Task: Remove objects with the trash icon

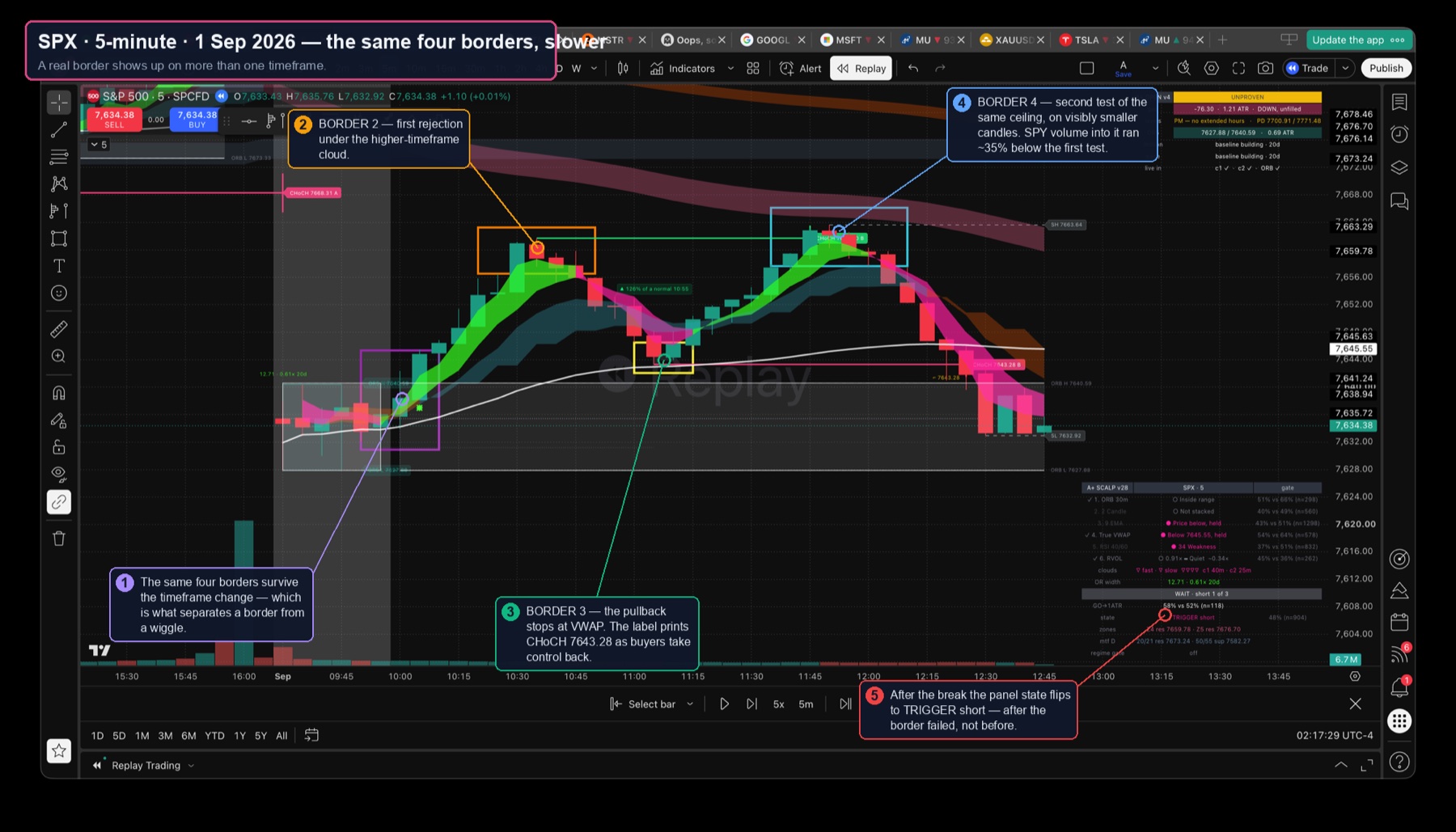Action: coord(59,538)
